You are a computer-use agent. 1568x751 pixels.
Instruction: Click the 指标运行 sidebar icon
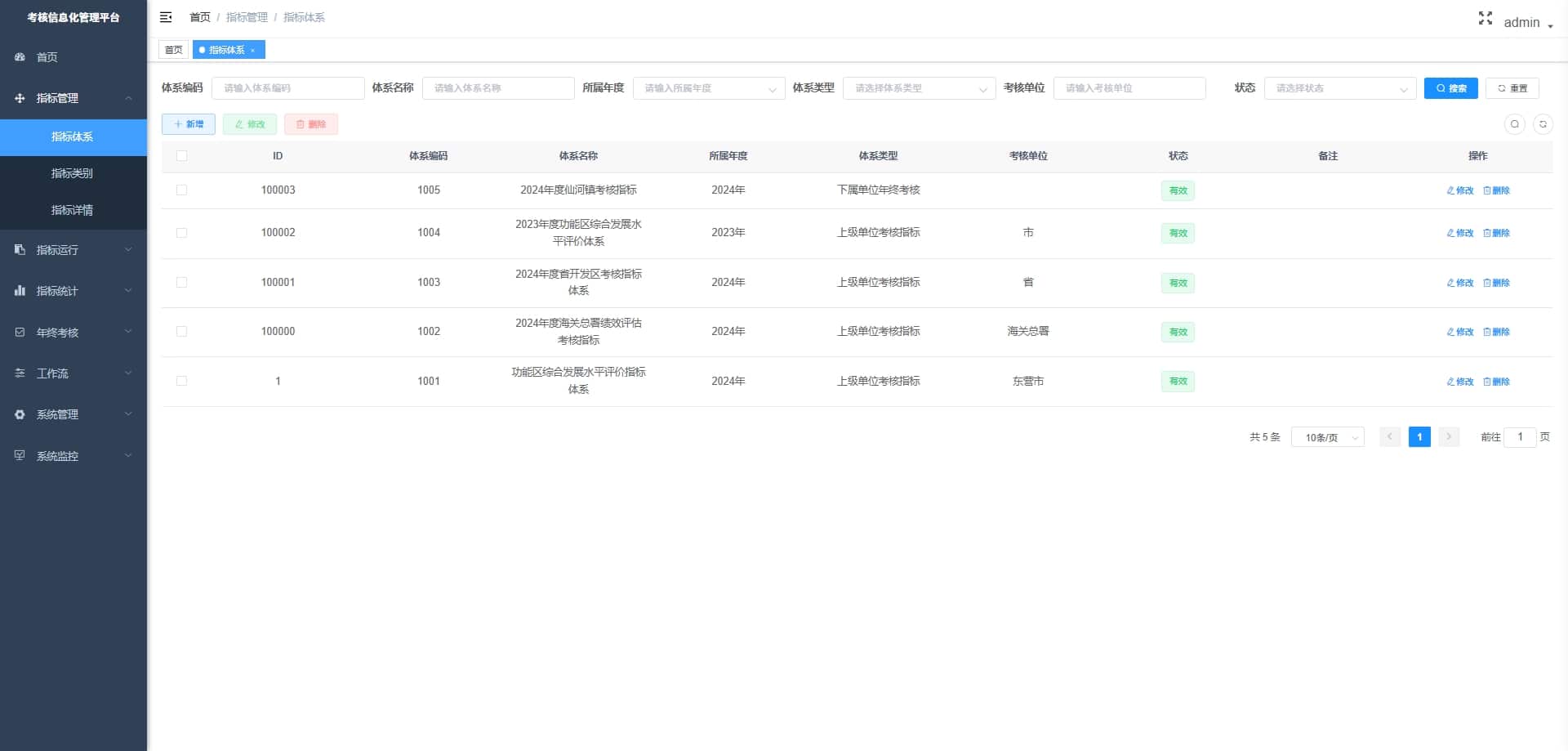20,250
